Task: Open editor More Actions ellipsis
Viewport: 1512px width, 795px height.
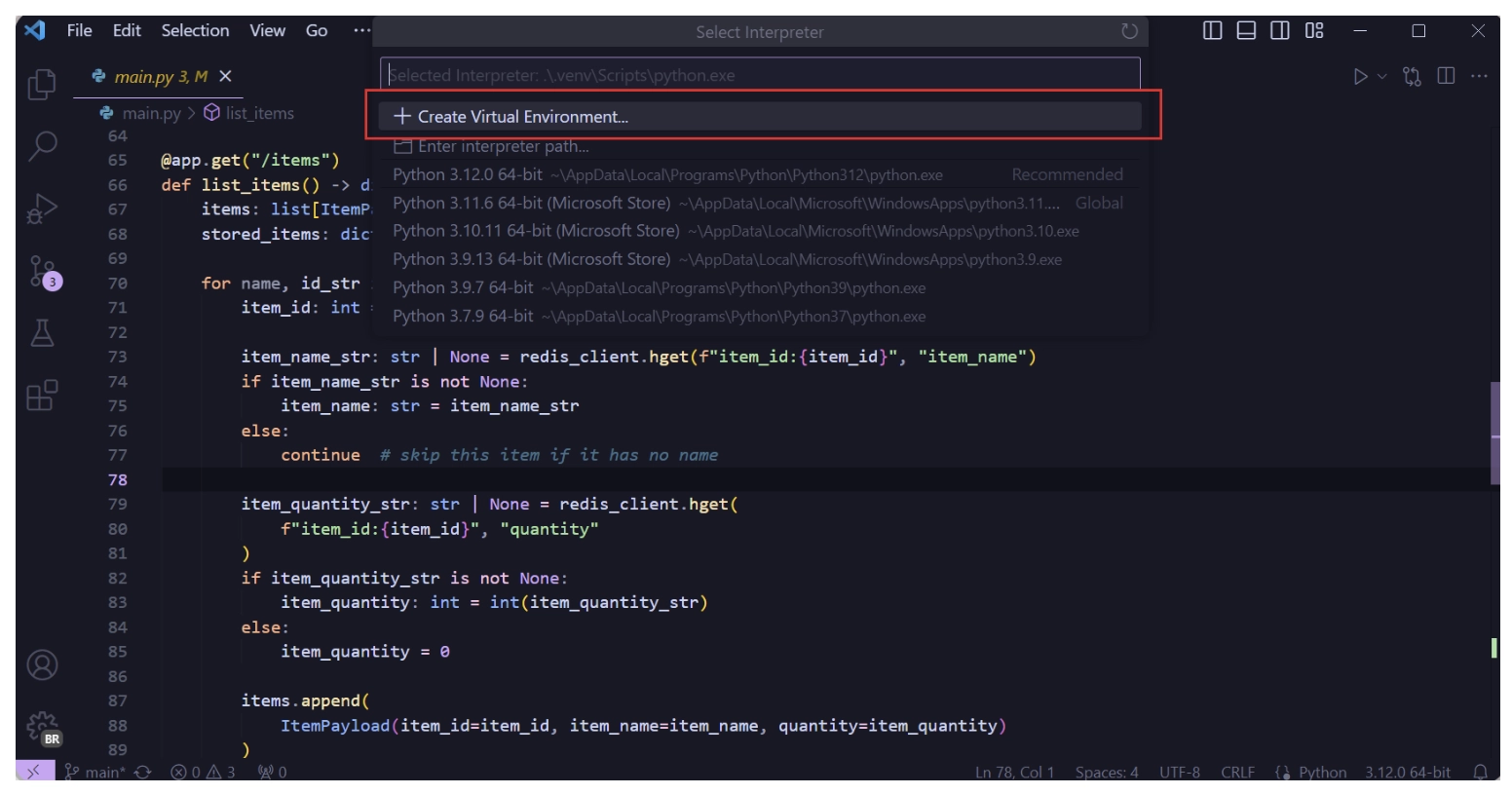Action: point(1479,77)
